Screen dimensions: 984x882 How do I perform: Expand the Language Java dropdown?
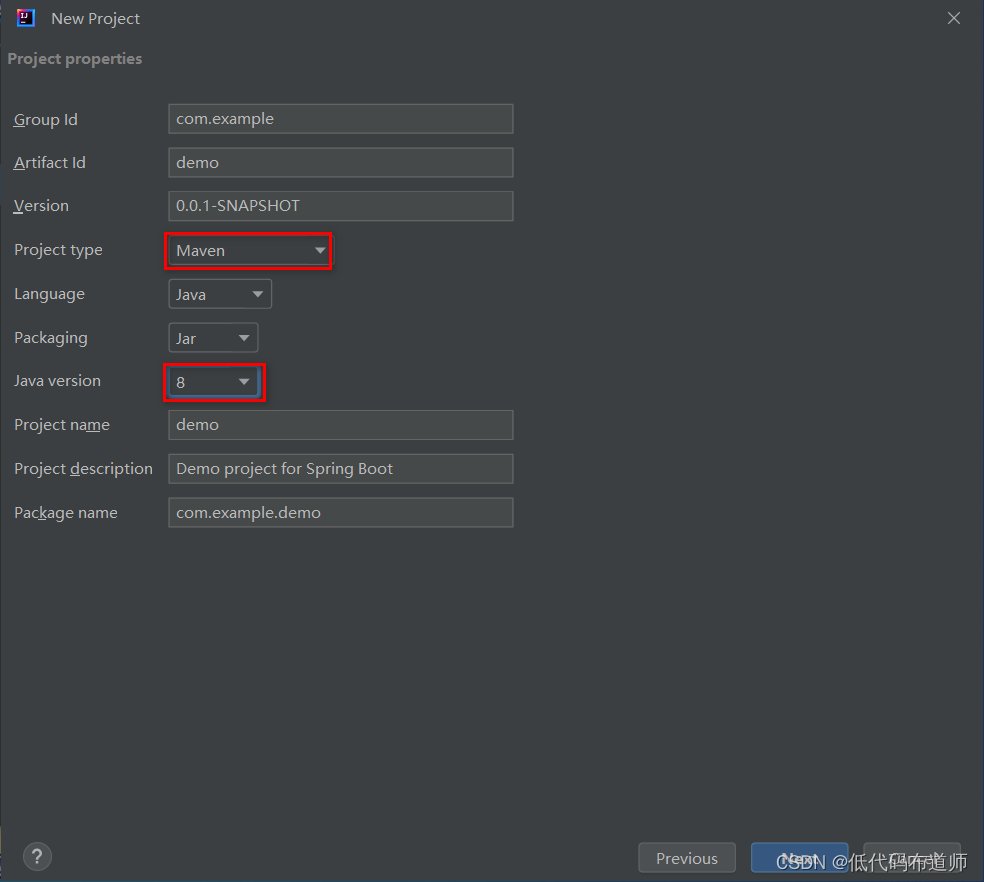[x=220, y=294]
